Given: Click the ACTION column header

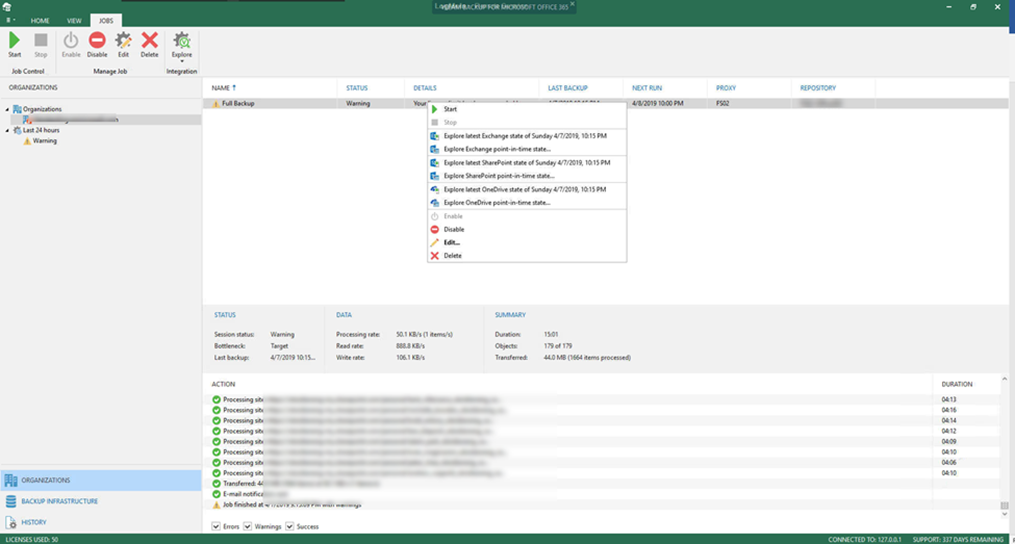Looking at the screenshot, I should click(x=223, y=385).
